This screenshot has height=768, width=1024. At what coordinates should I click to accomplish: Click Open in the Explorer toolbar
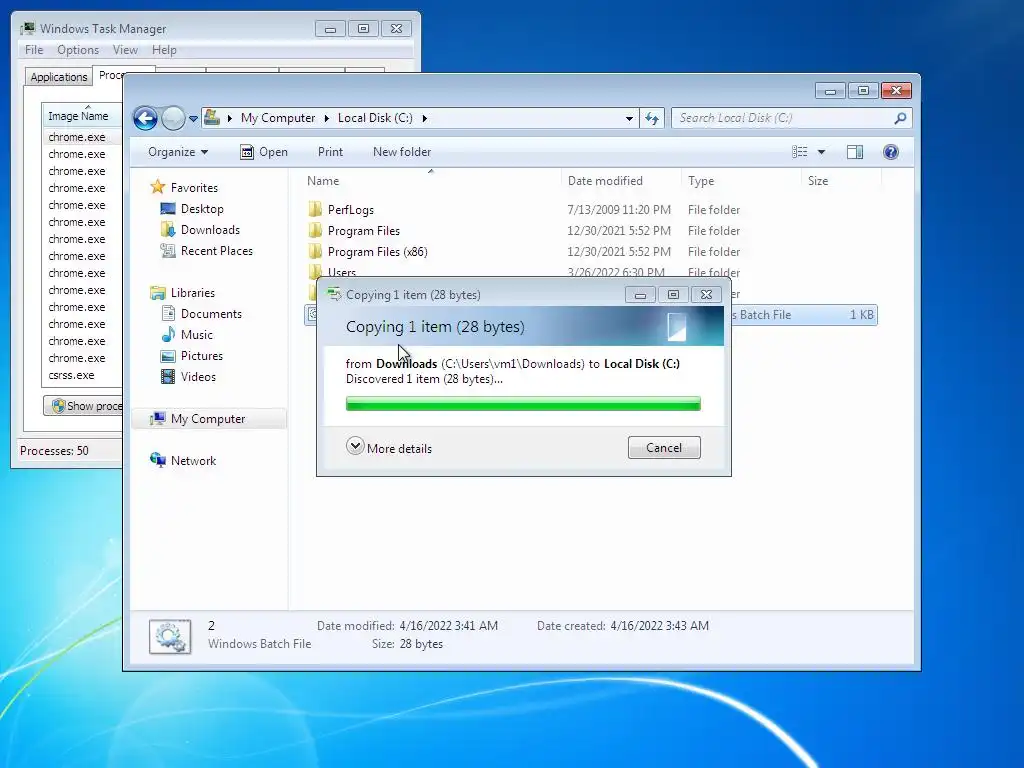click(264, 152)
